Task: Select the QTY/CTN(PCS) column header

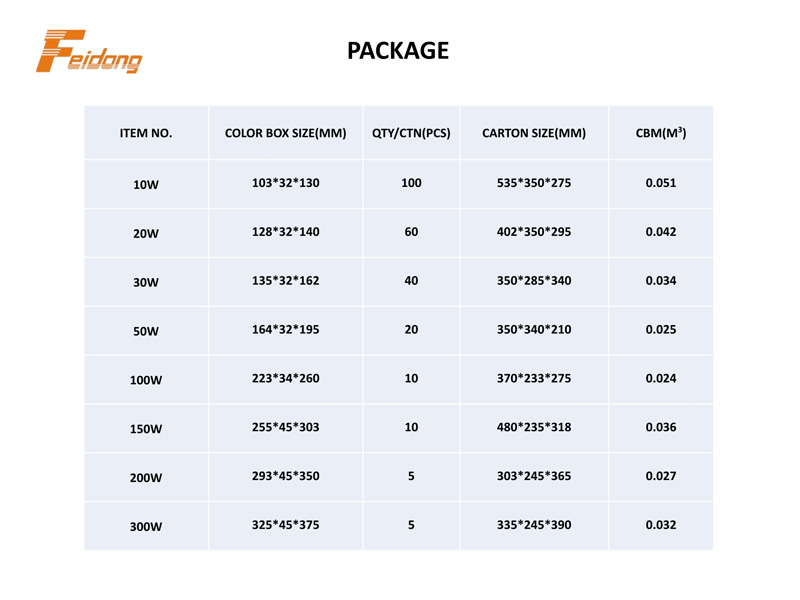Action: pos(411,133)
